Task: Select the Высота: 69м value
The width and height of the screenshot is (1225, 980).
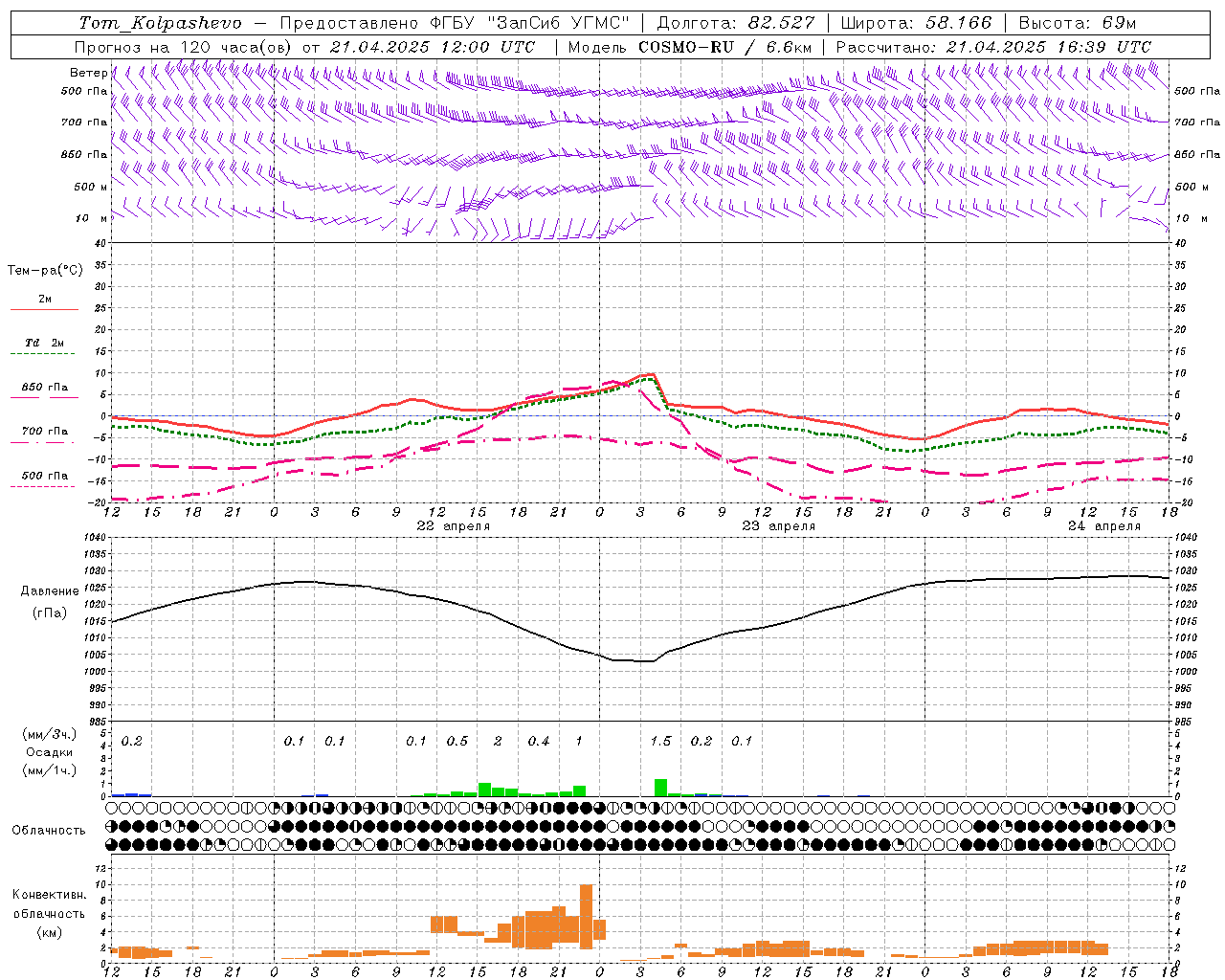Action: coord(1077,22)
